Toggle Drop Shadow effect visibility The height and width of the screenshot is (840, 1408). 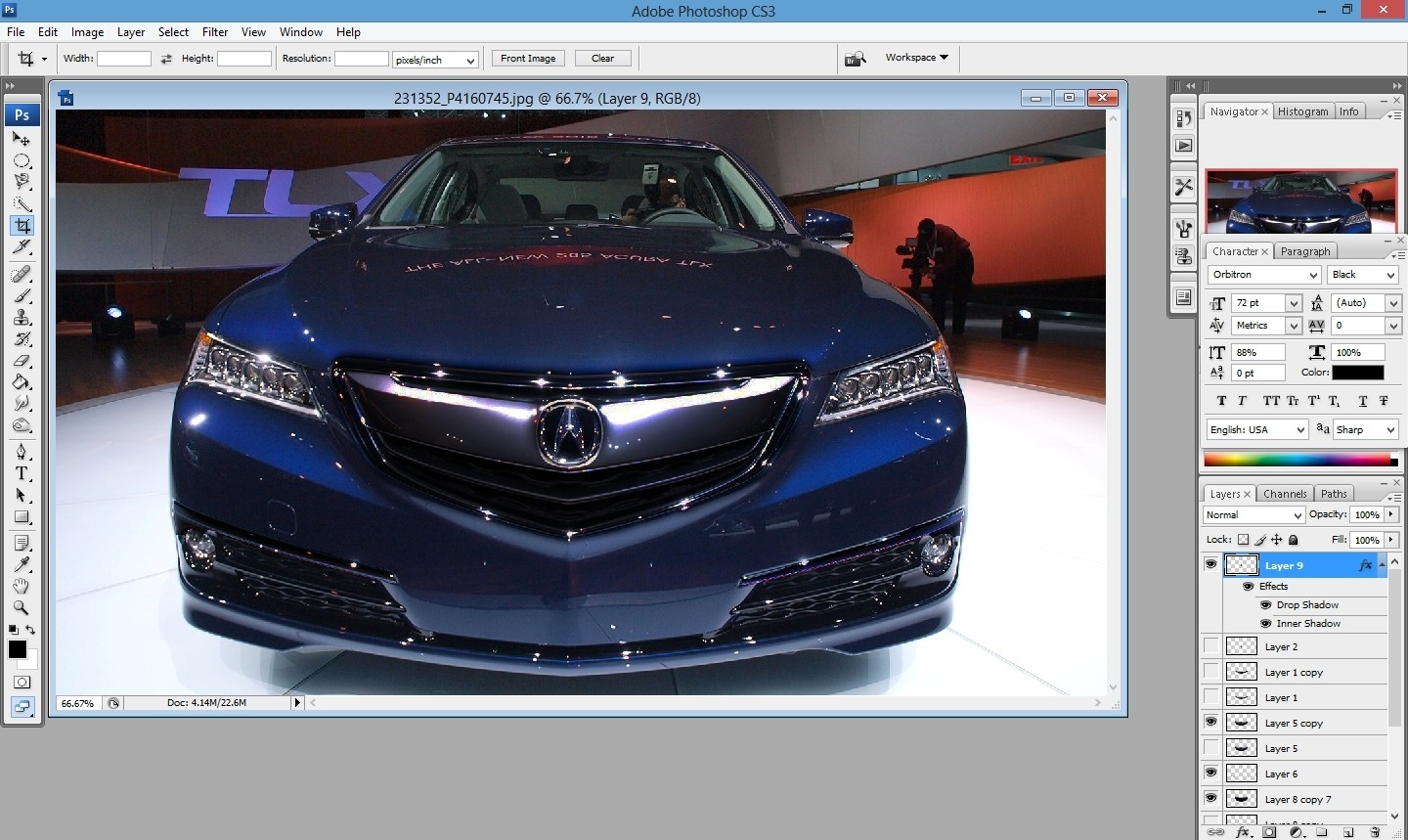pos(1265,605)
